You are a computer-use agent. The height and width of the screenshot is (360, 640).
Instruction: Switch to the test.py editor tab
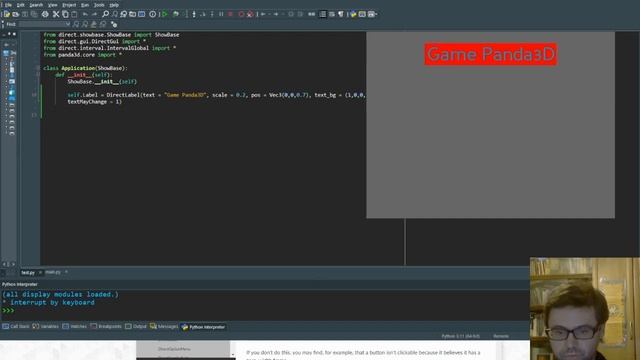point(28,272)
